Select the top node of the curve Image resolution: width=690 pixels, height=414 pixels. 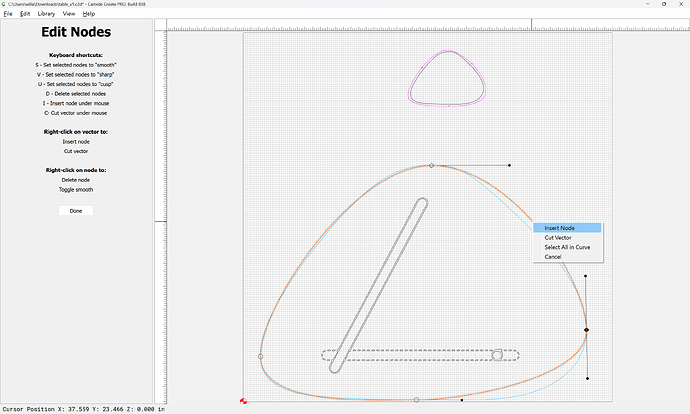pos(431,165)
